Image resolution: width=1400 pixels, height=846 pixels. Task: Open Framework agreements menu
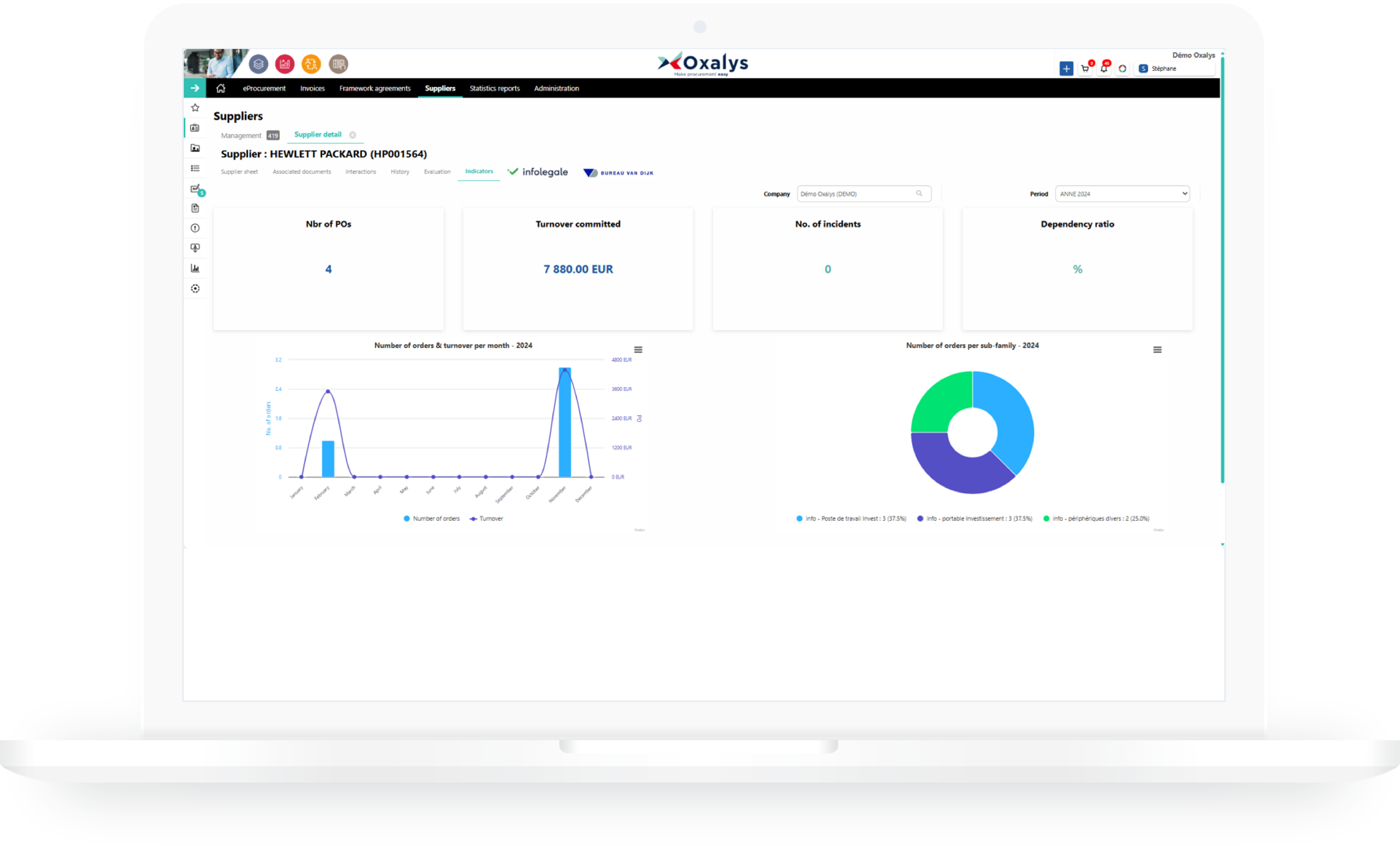point(375,89)
